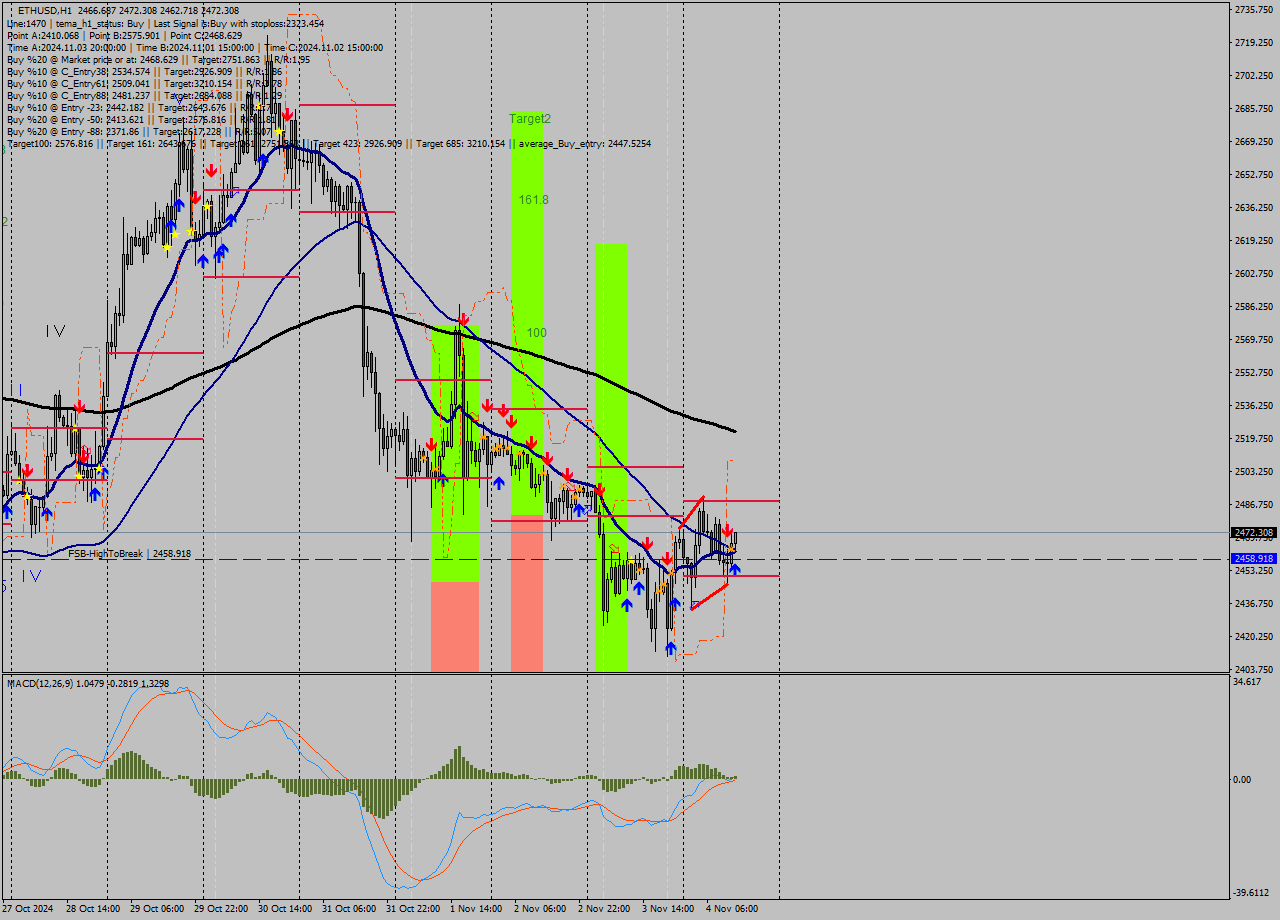1280x920 pixels.
Task: Click the 2735.750 price axis label
Action: point(1253,9)
